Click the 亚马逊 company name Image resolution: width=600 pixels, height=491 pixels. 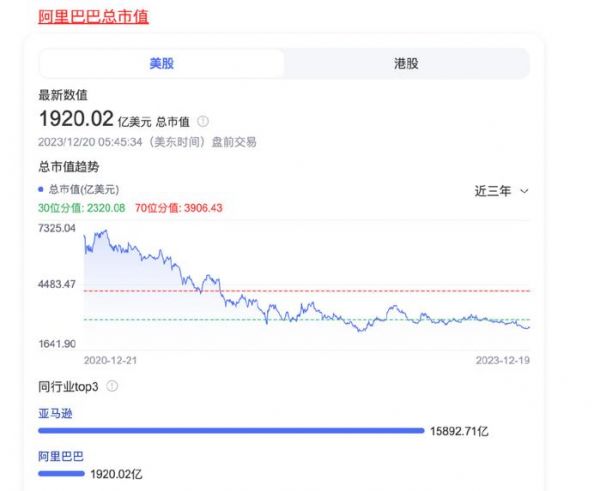click(x=55, y=412)
